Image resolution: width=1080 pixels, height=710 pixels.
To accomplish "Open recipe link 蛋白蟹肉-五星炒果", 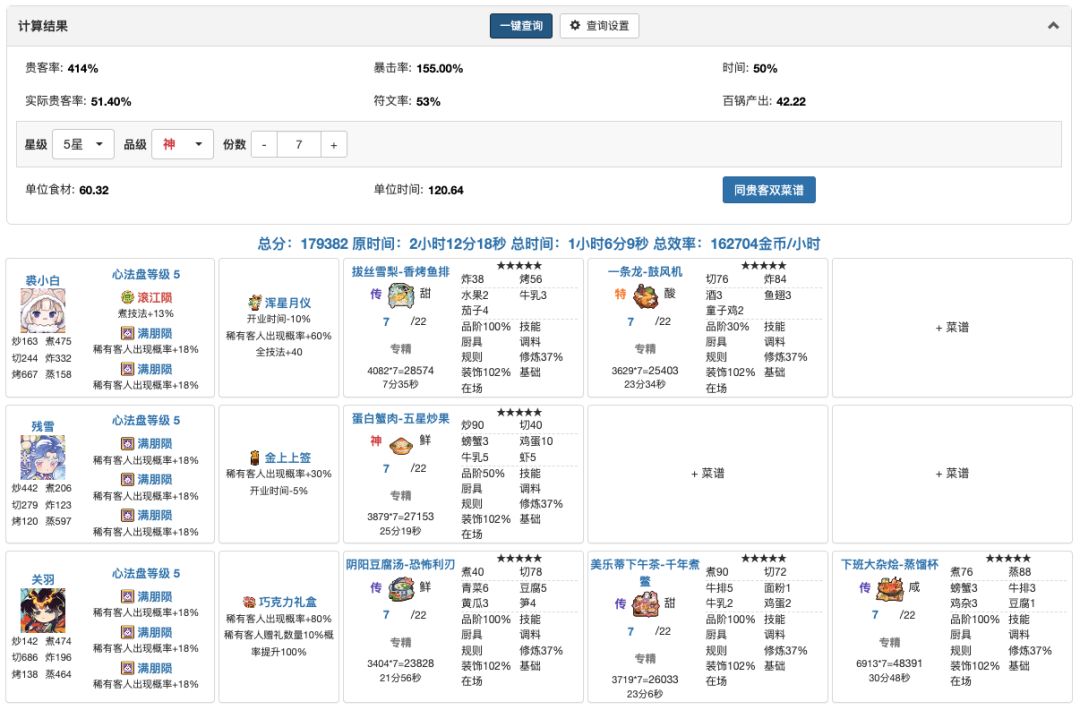I will pos(400,418).
